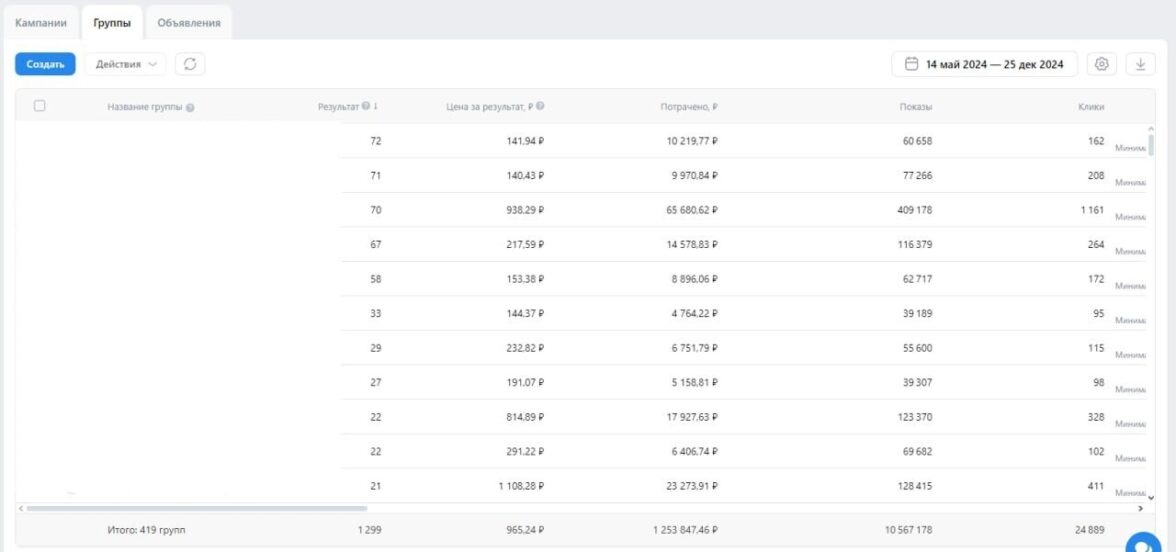Viewport: 1176px width, 552px height.
Task: Select the Группы tab
Action: pos(110,22)
